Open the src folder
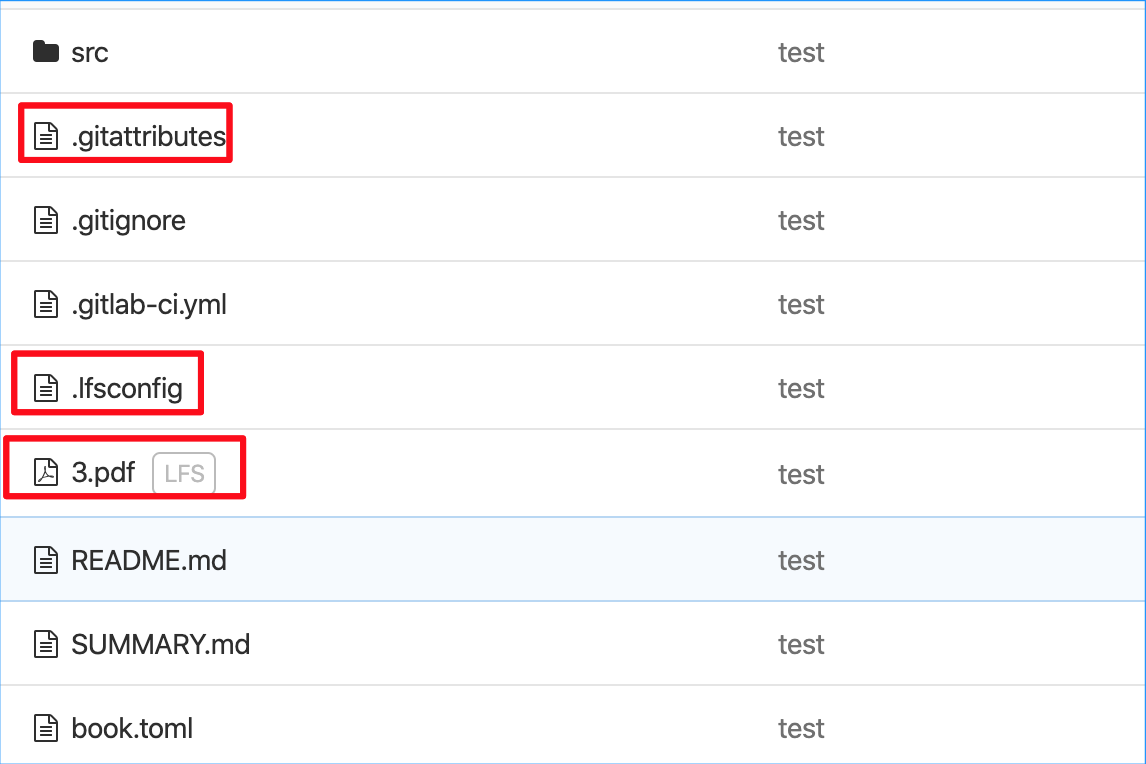 (88, 52)
